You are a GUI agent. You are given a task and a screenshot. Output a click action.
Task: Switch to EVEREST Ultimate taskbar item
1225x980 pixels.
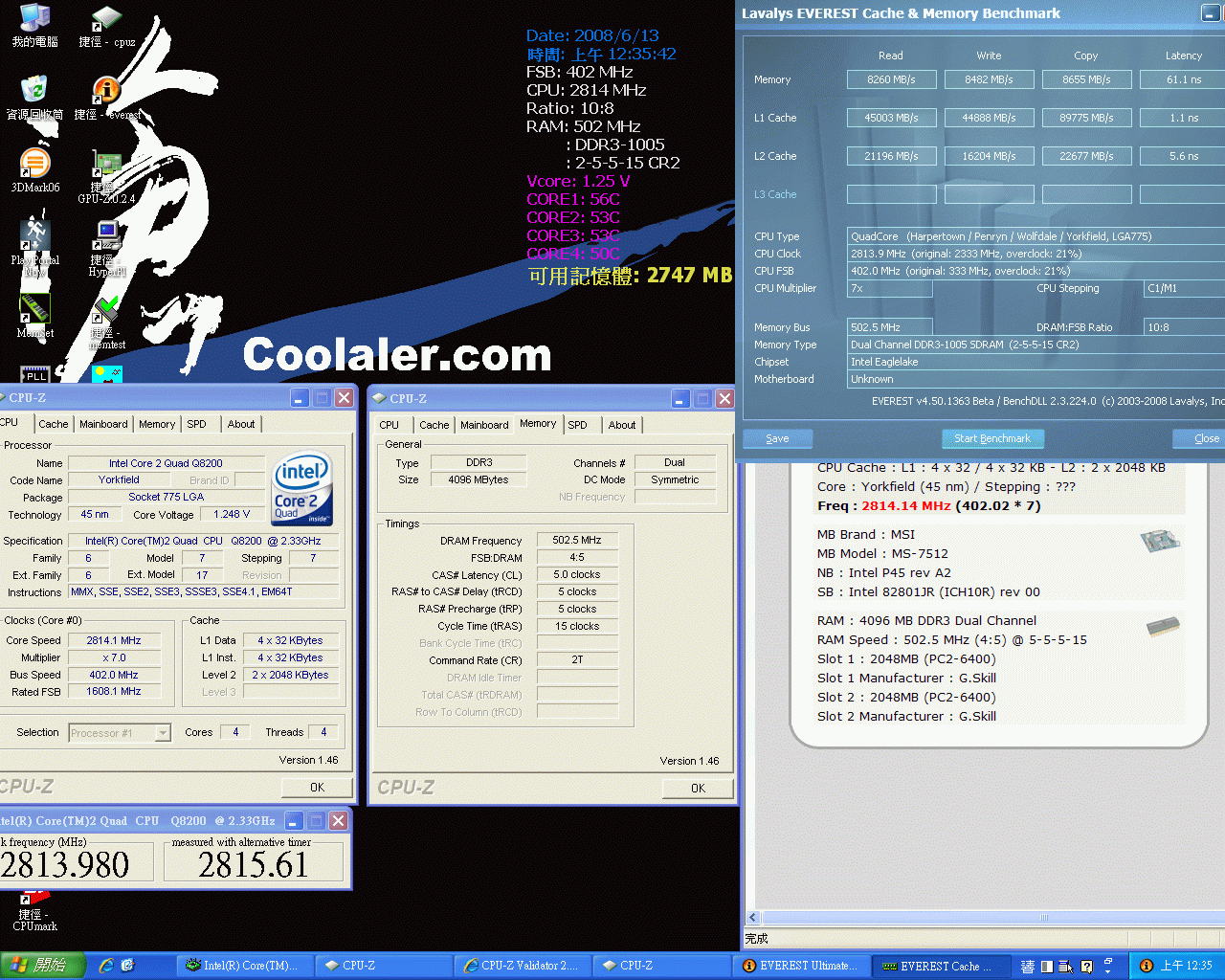[x=801, y=966]
